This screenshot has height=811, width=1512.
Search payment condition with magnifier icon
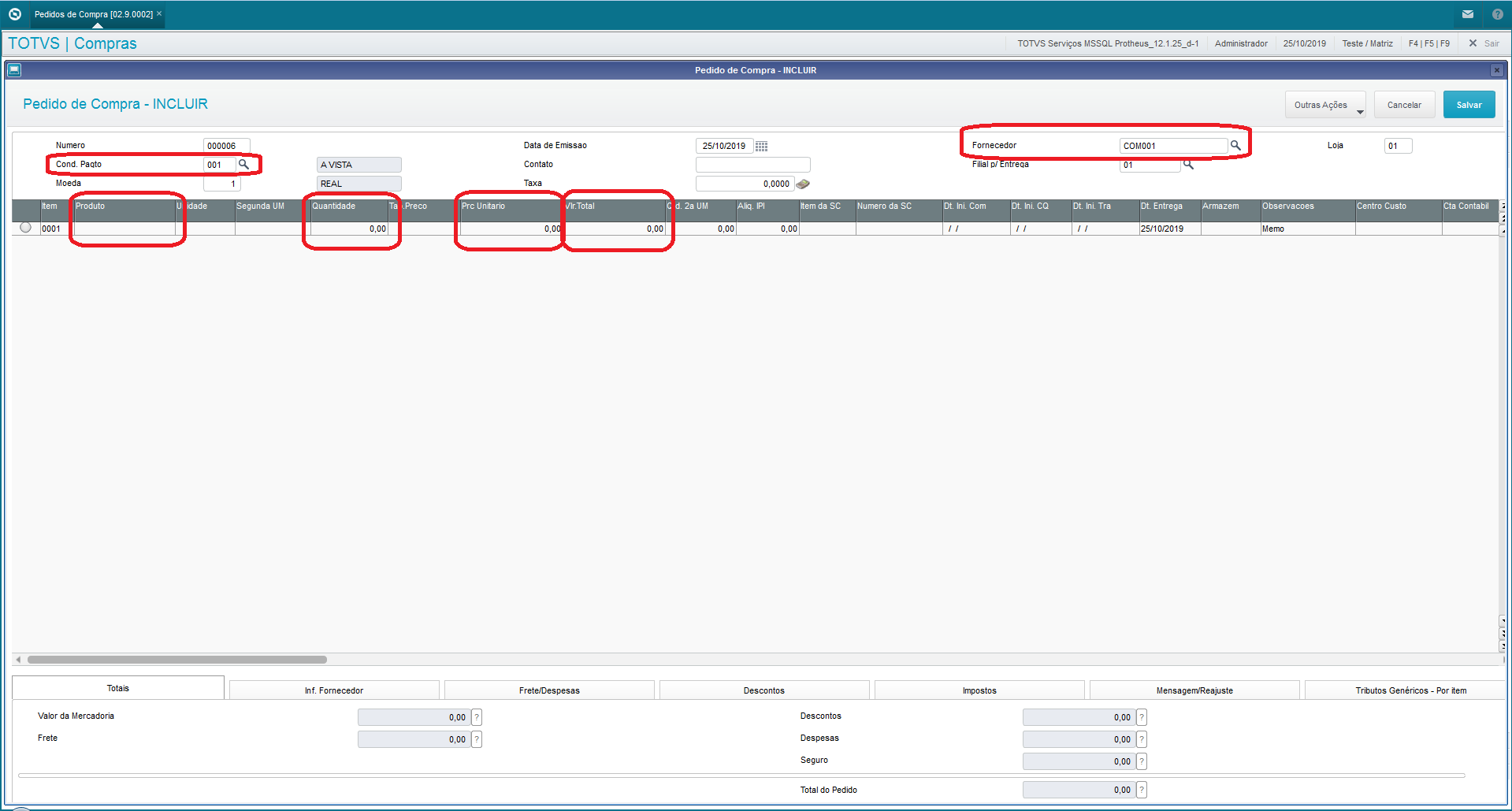(x=244, y=165)
